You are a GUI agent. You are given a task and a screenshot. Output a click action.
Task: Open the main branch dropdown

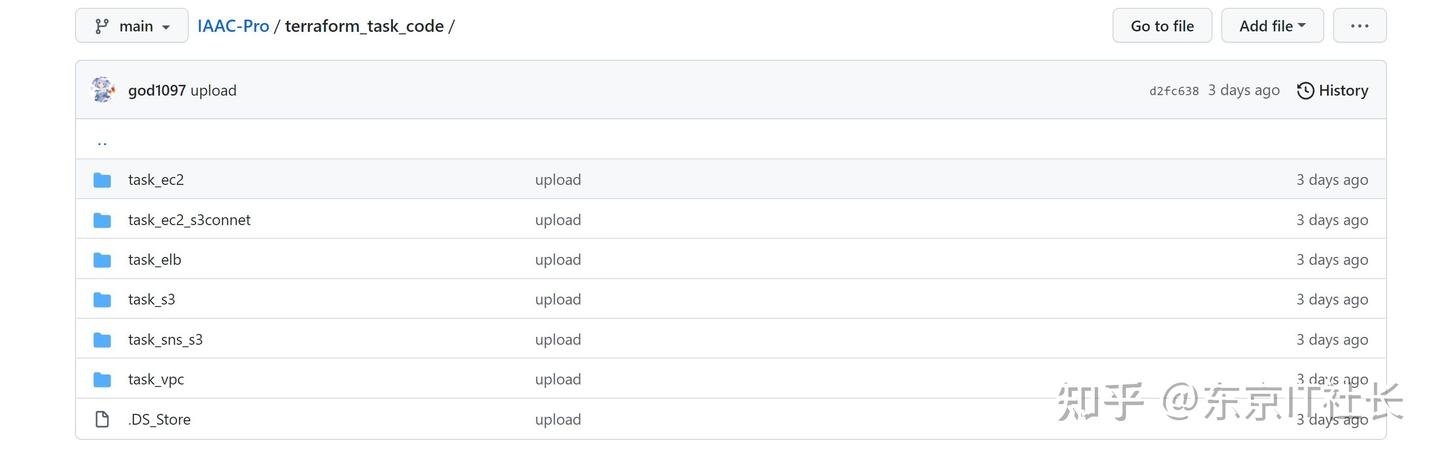[x=132, y=26]
